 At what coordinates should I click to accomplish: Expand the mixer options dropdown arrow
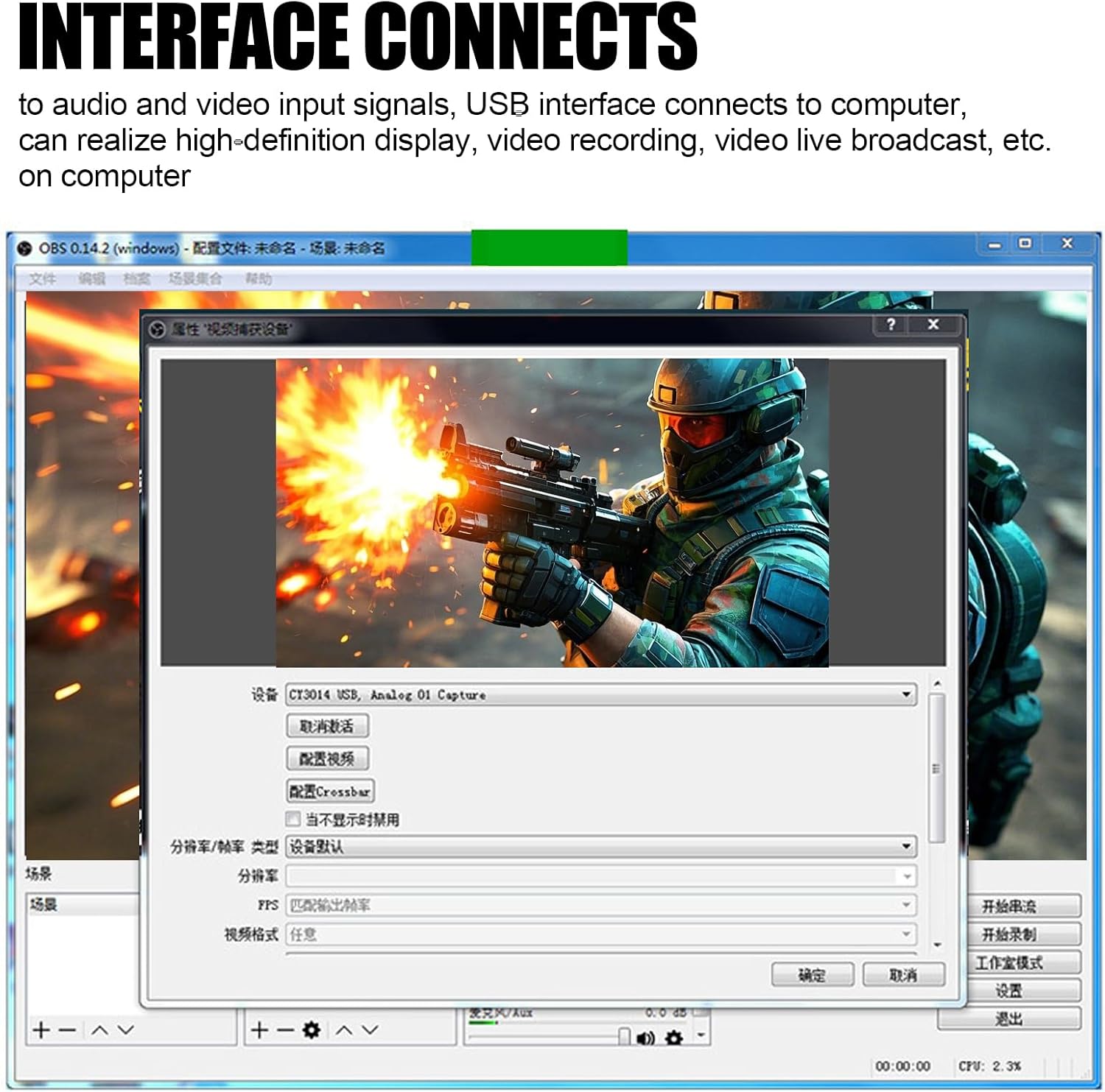pyautogui.click(x=701, y=1036)
